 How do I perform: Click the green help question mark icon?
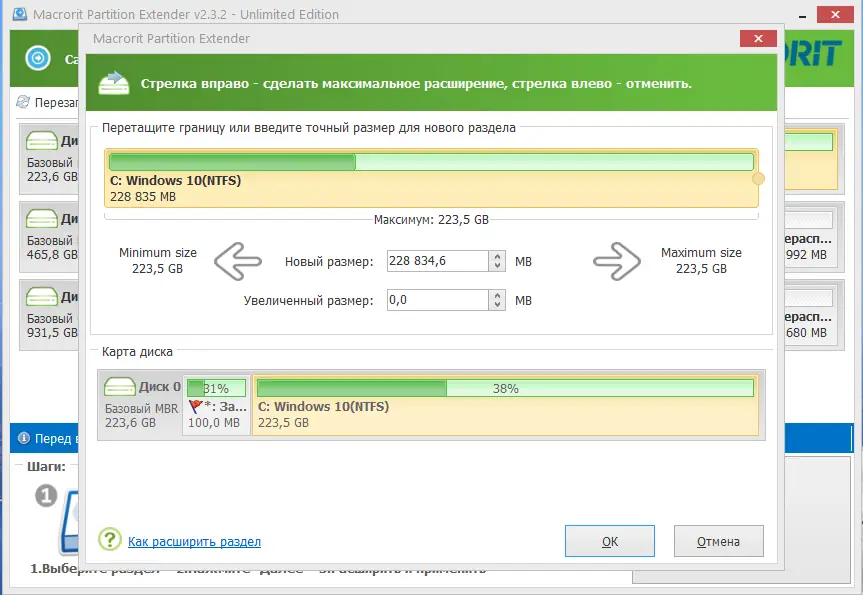(x=110, y=539)
